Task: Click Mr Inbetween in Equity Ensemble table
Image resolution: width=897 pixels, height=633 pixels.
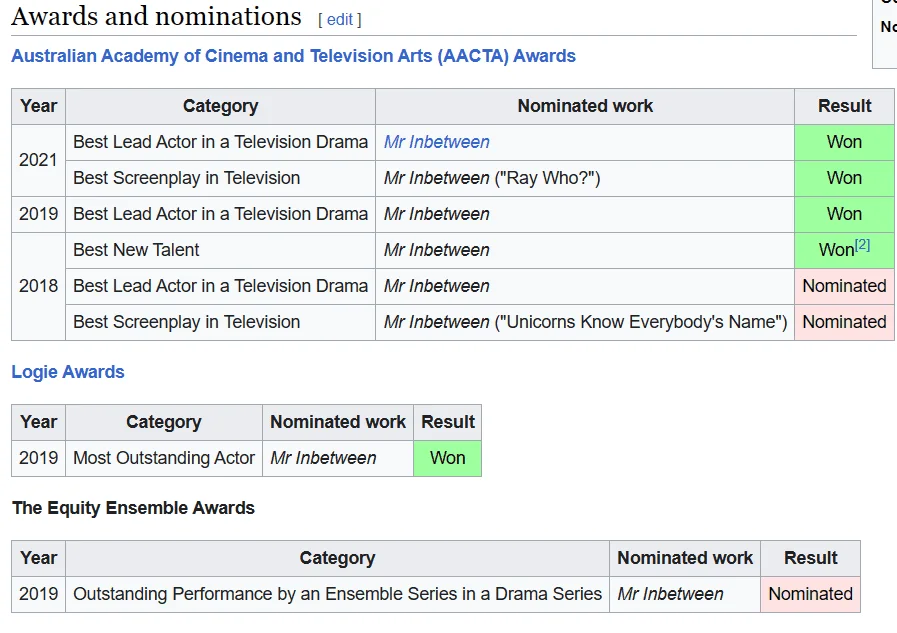Action: tap(685, 594)
